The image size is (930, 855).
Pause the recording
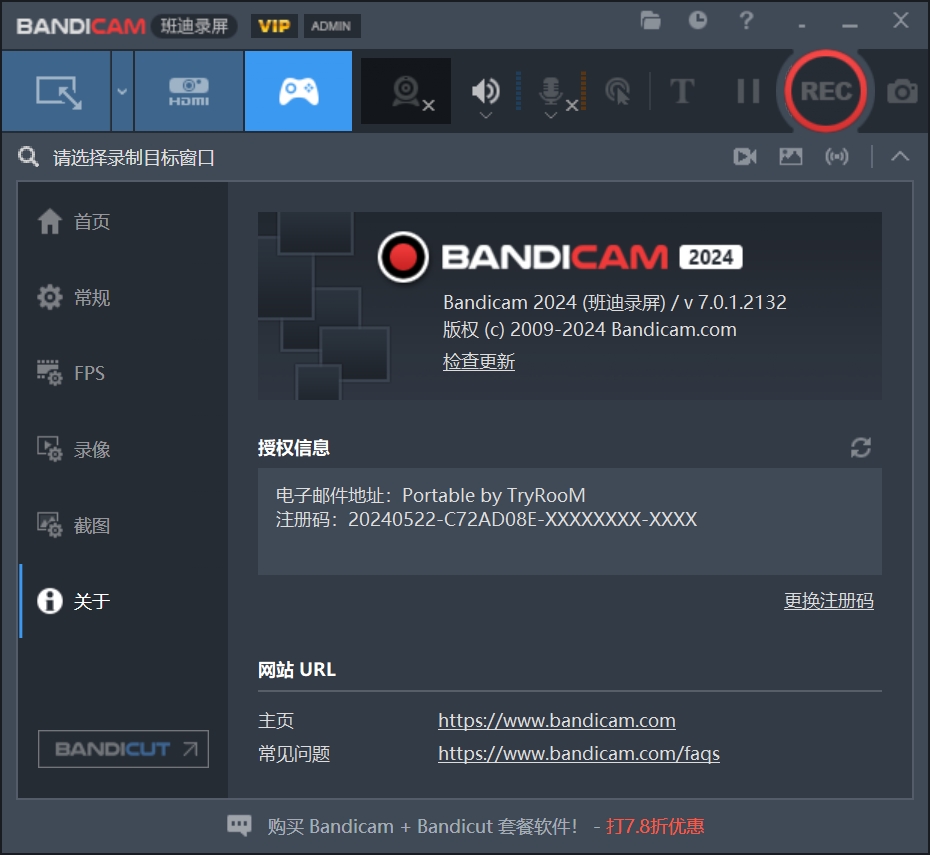tap(748, 91)
